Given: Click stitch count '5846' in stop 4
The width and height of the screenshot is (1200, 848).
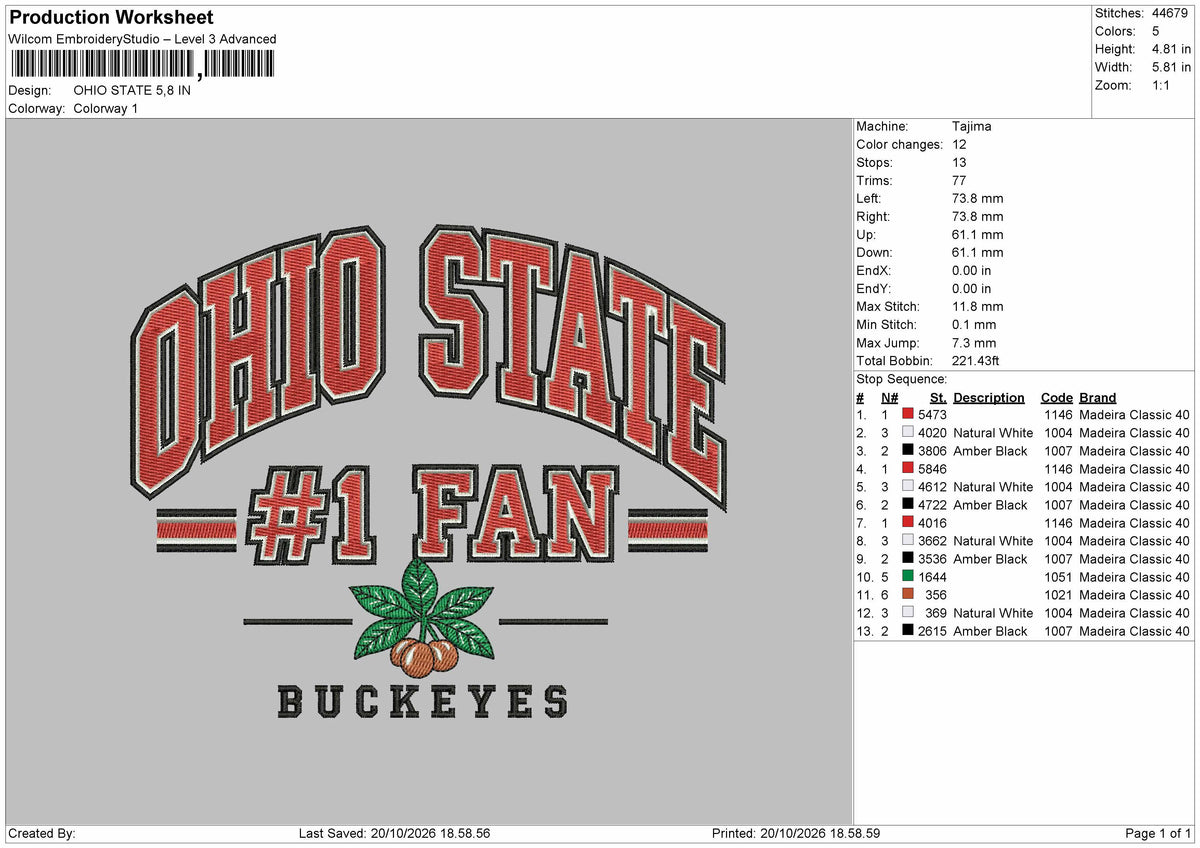Looking at the screenshot, I should point(932,469).
